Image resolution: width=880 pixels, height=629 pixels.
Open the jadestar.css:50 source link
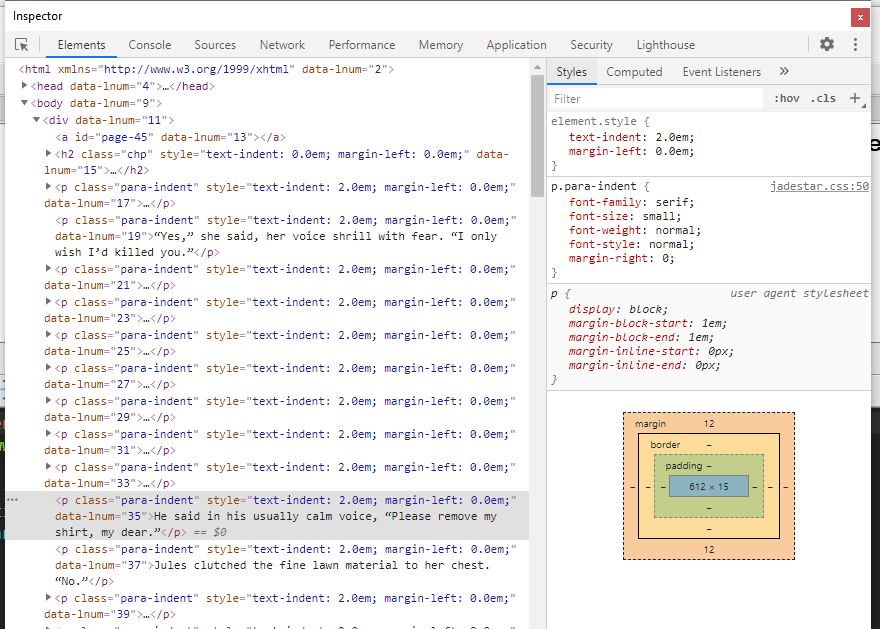coord(818,186)
